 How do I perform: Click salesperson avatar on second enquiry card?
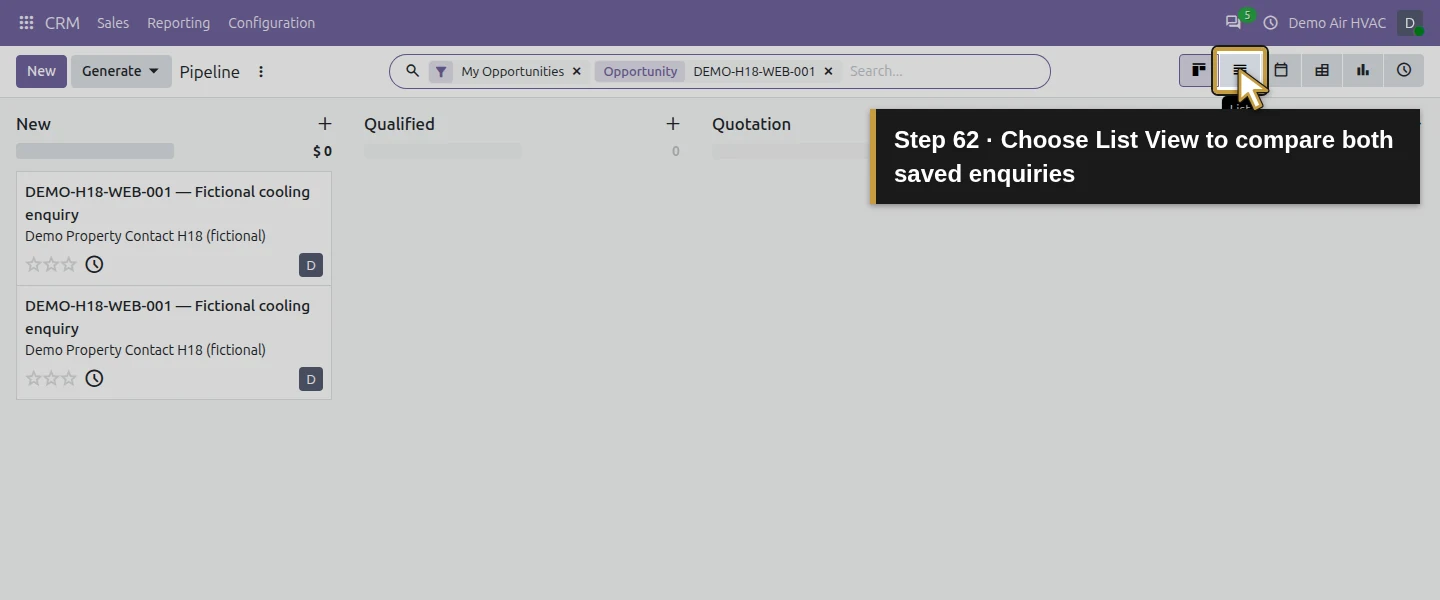pyautogui.click(x=311, y=379)
